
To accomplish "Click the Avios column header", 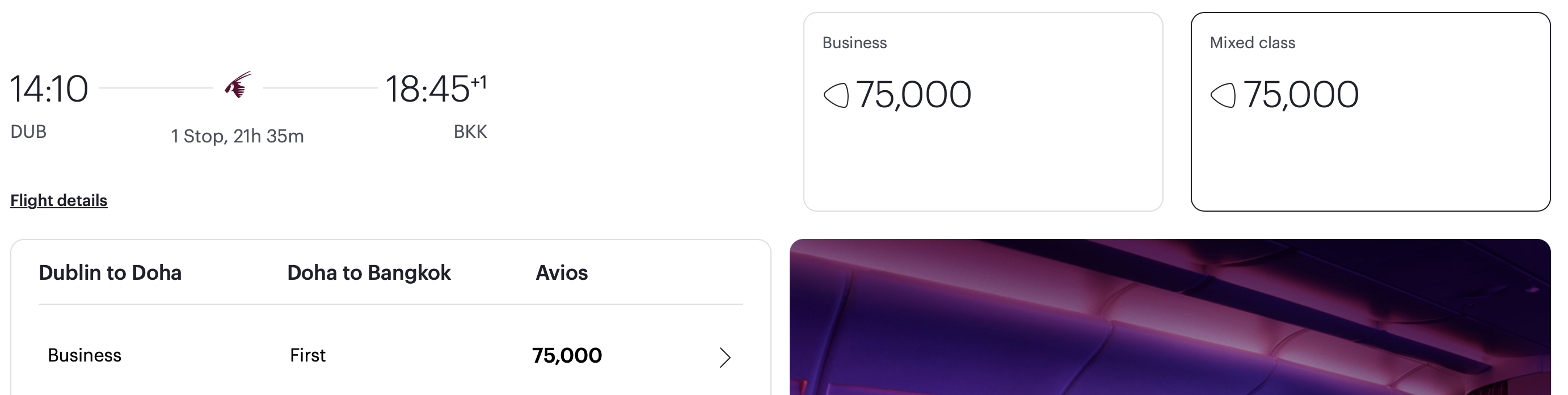I will (561, 272).
